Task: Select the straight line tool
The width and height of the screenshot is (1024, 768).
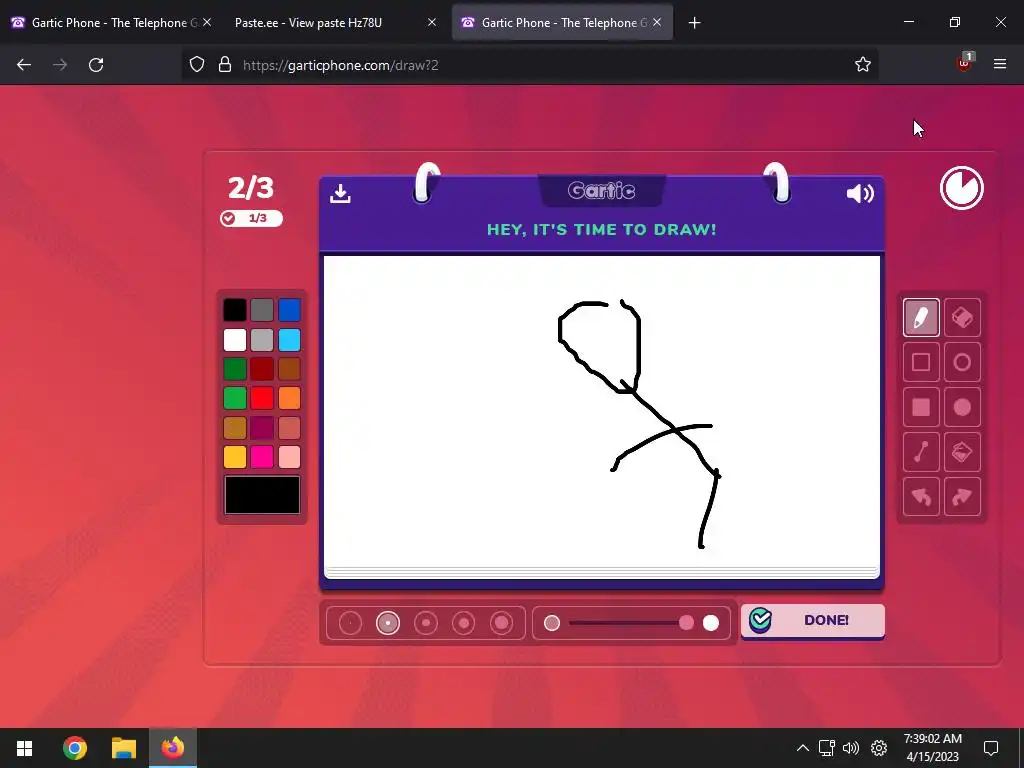Action: pyautogui.click(x=921, y=452)
